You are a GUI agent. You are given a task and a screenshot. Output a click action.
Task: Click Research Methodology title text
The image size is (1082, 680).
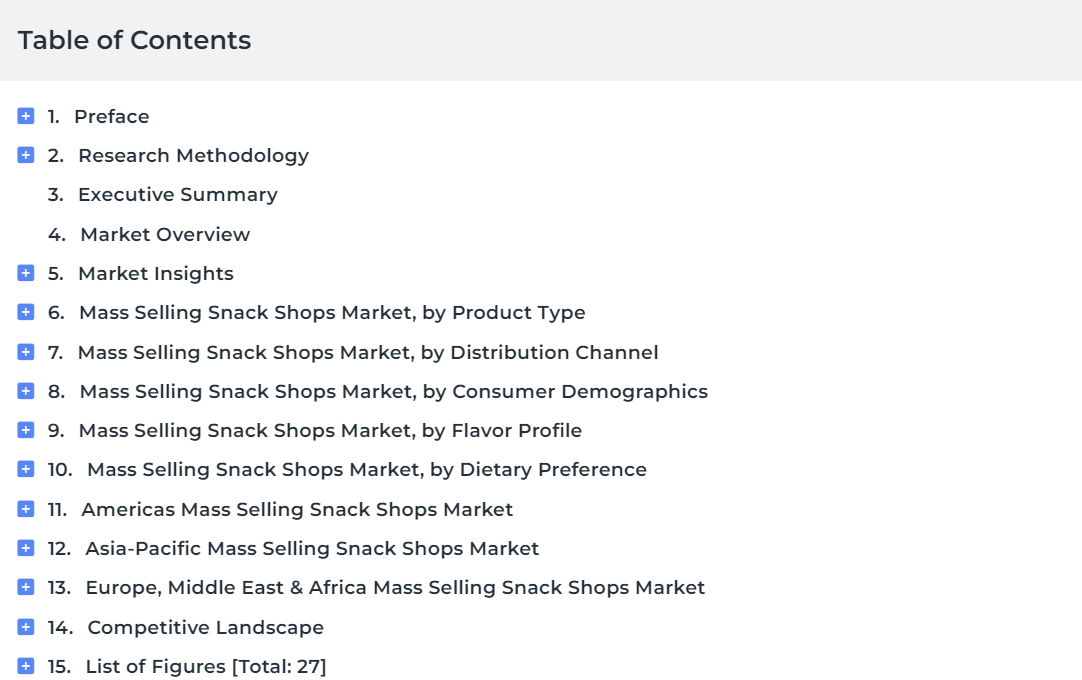point(193,156)
